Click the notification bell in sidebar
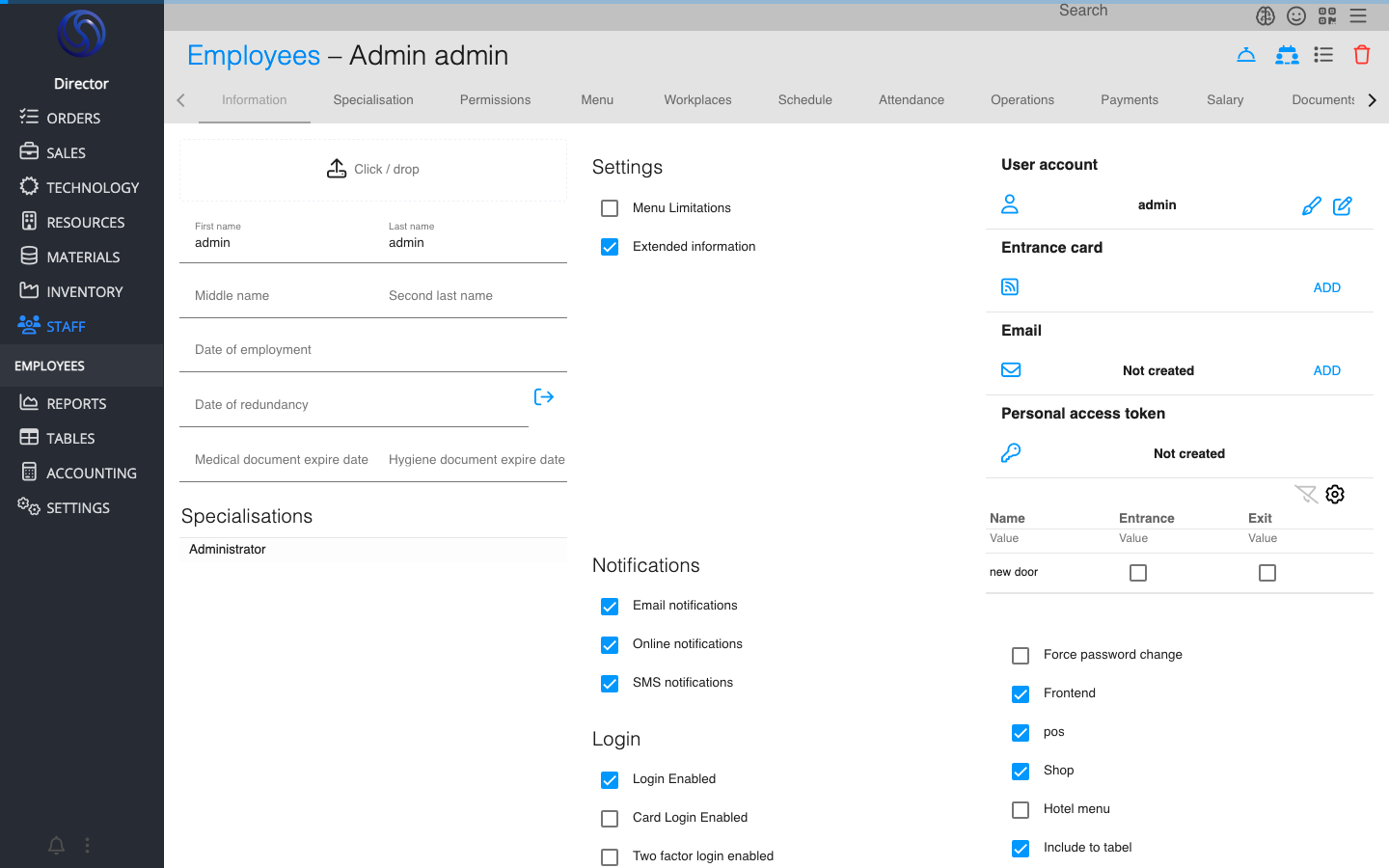Image resolution: width=1389 pixels, height=868 pixels. pos(57,846)
